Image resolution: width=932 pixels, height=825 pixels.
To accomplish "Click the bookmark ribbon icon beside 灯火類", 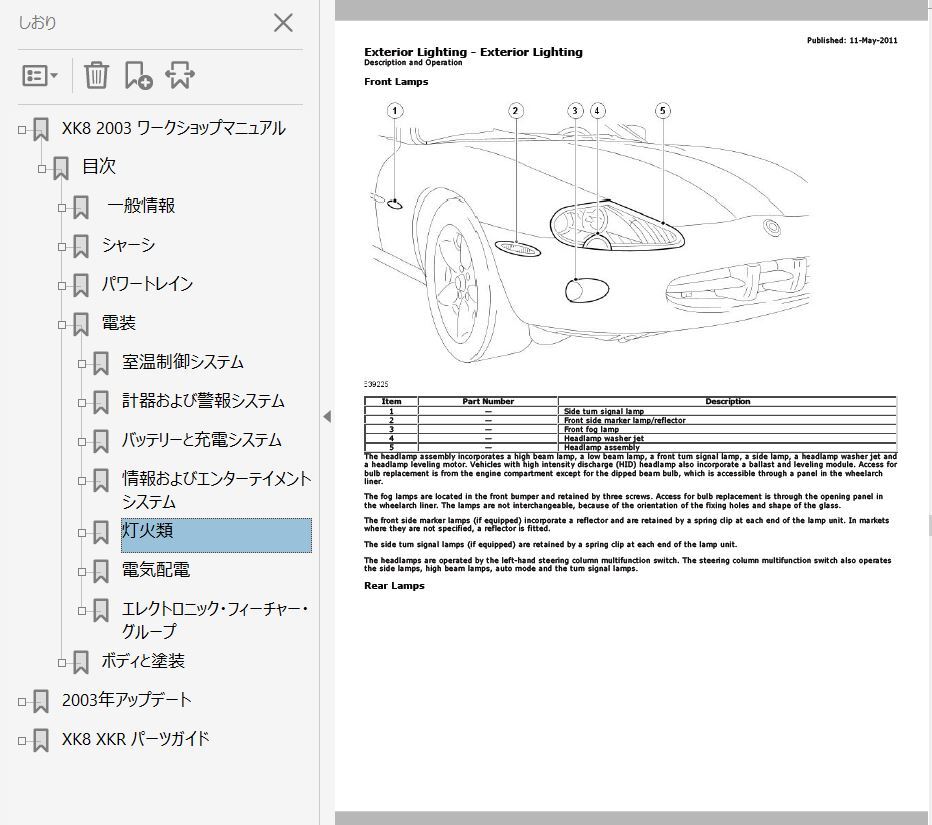I will click(x=101, y=533).
